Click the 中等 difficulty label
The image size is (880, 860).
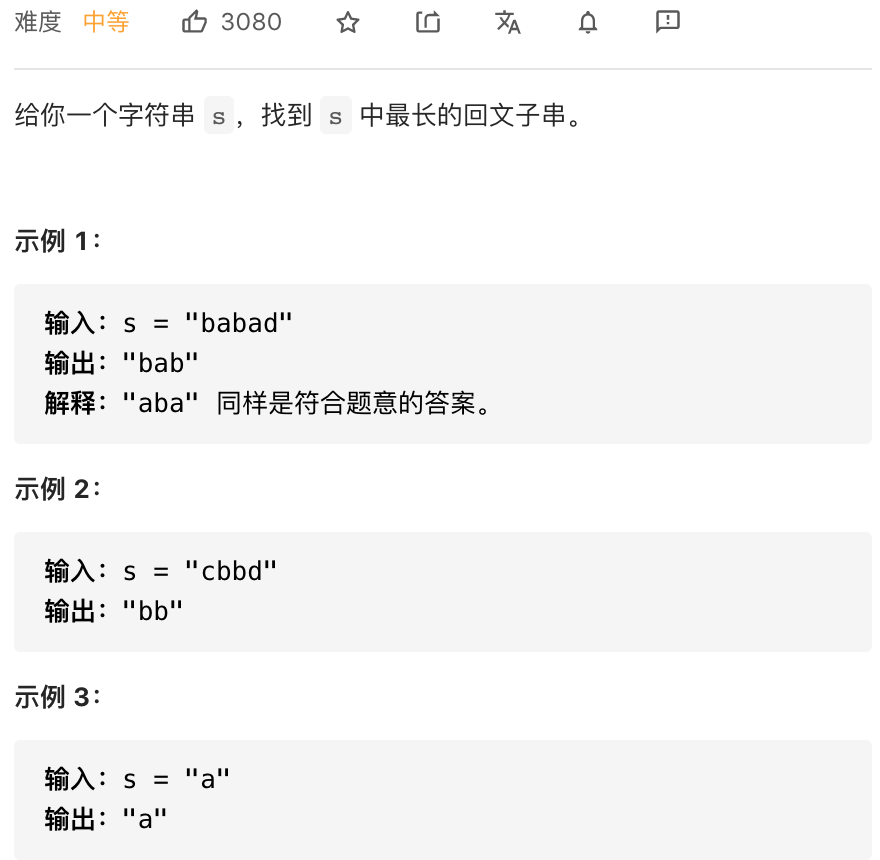click(x=106, y=22)
